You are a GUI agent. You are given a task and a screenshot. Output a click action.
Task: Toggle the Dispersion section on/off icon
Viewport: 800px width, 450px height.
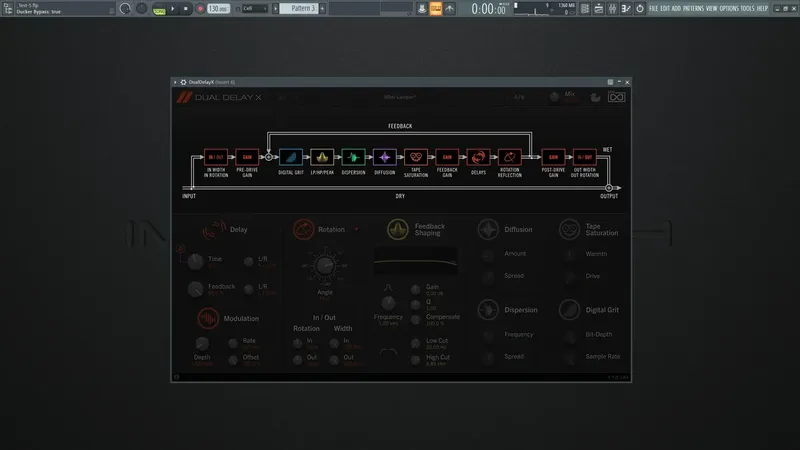pyautogui.click(x=488, y=310)
